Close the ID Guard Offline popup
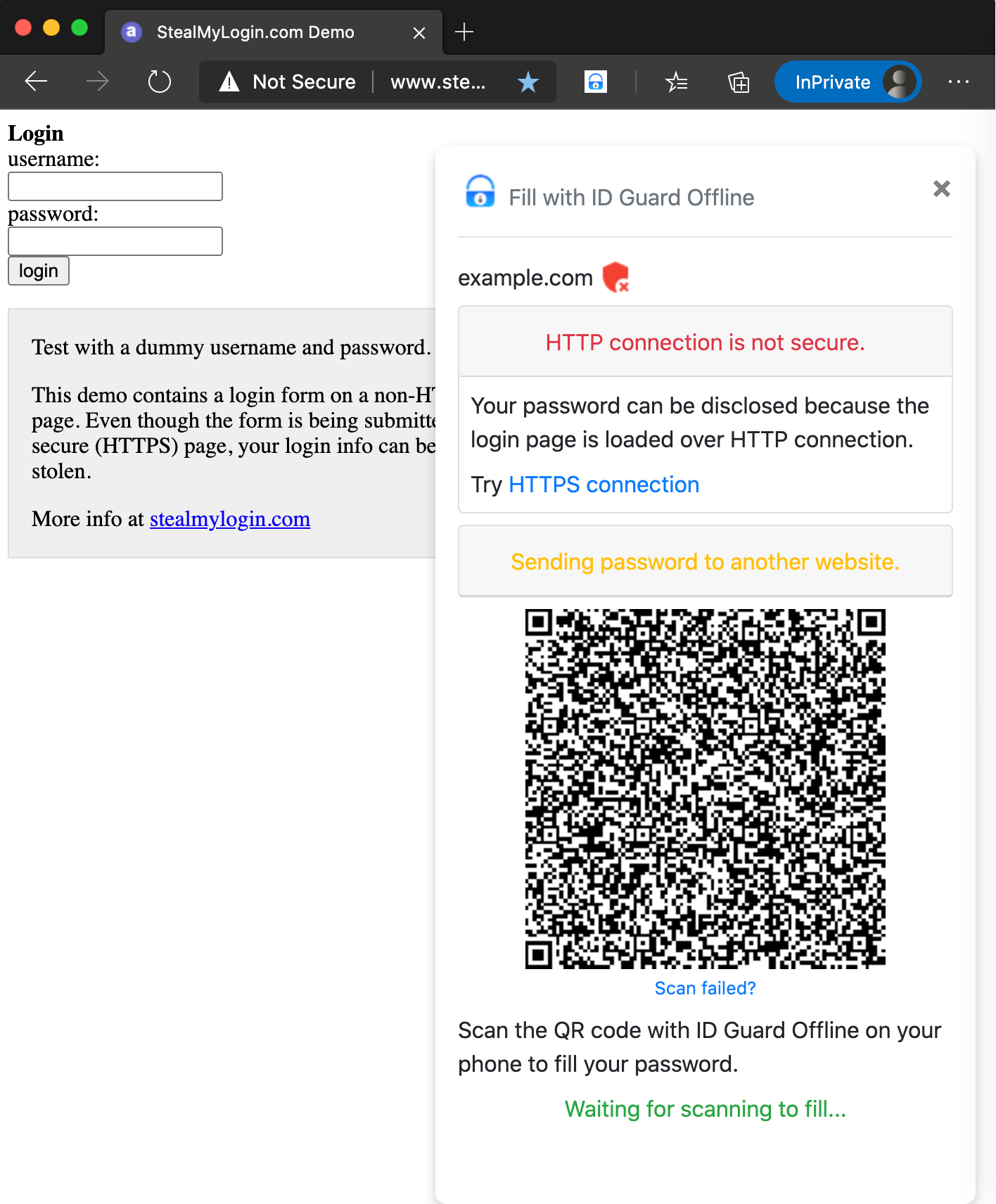 pyautogui.click(x=941, y=188)
